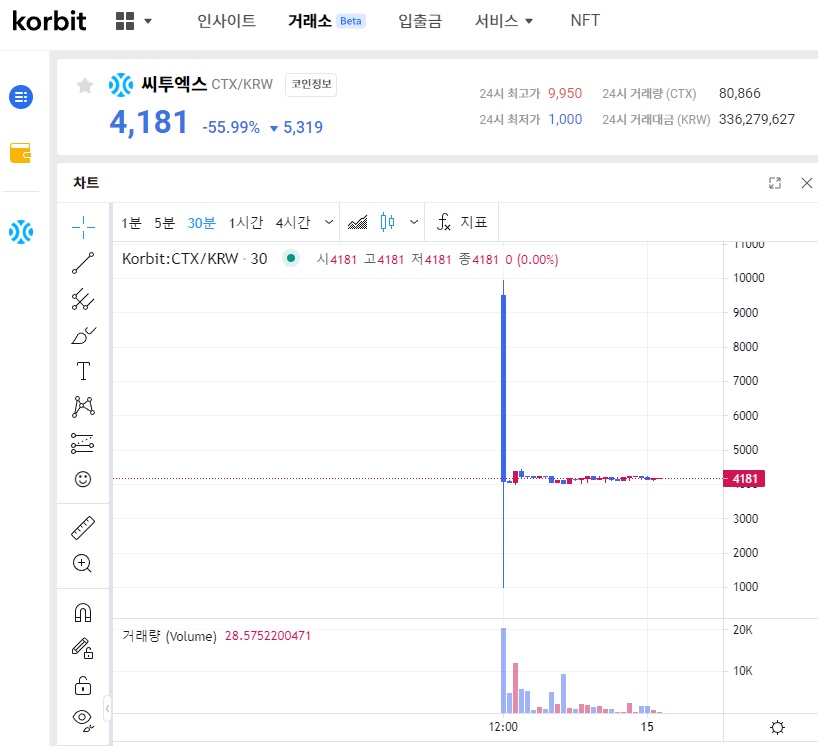The width and height of the screenshot is (818, 746).
Task: Open the 지표 indicators menu
Action: click(x=462, y=222)
